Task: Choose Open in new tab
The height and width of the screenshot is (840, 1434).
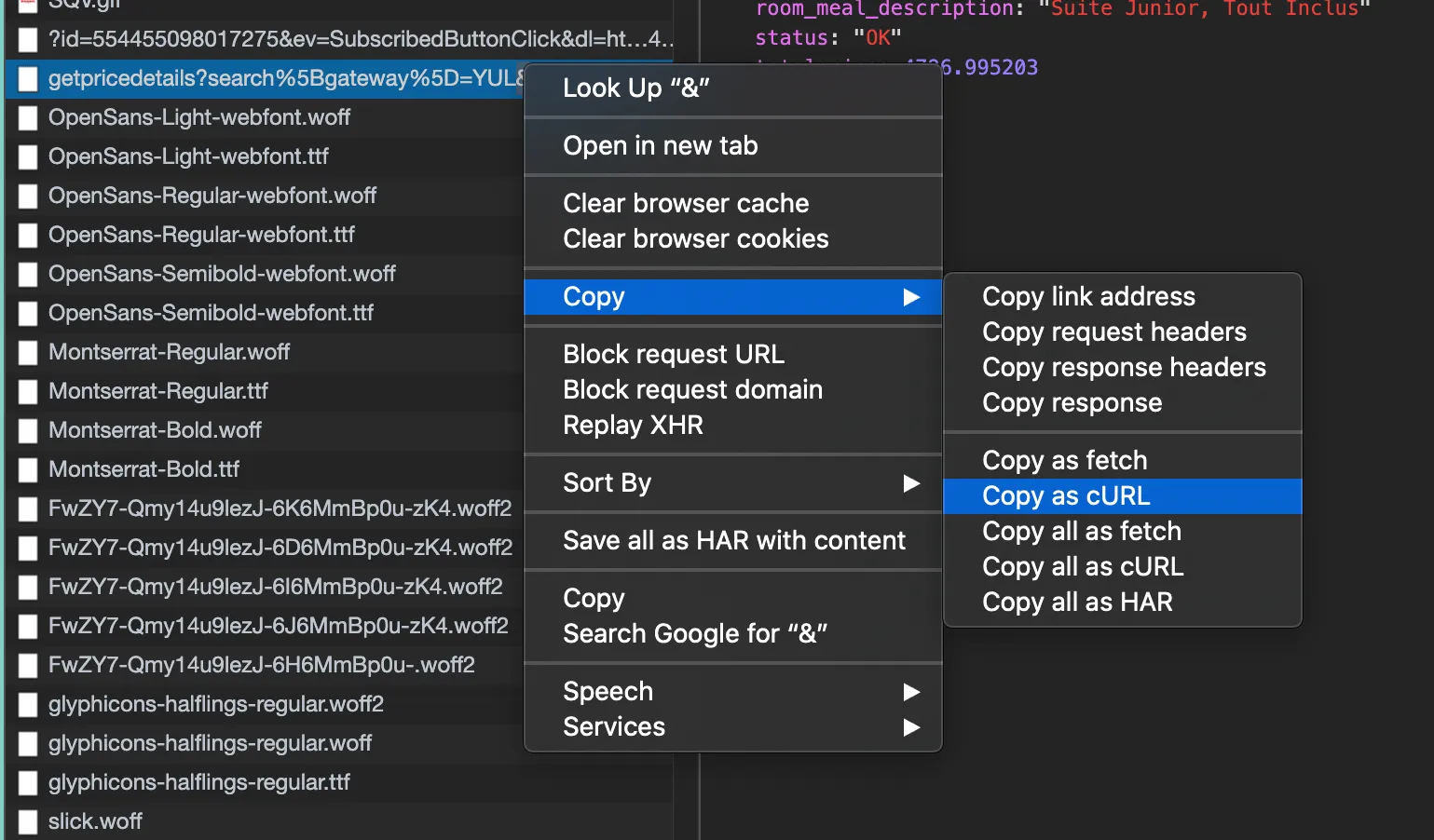Action: pyautogui.click(x=732, y=146)
